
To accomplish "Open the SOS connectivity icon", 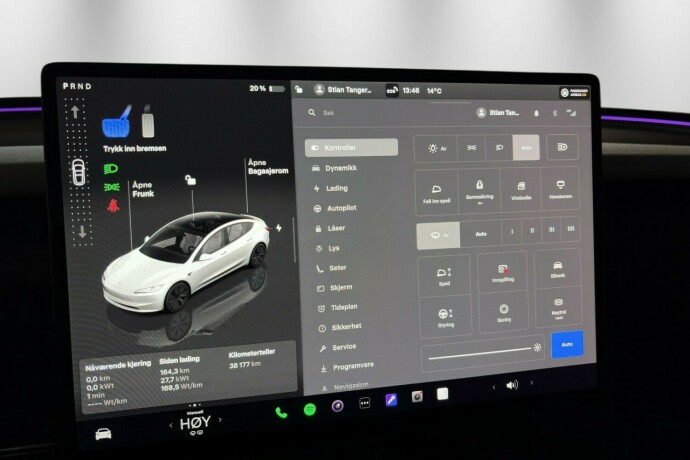I will [392, 91].
